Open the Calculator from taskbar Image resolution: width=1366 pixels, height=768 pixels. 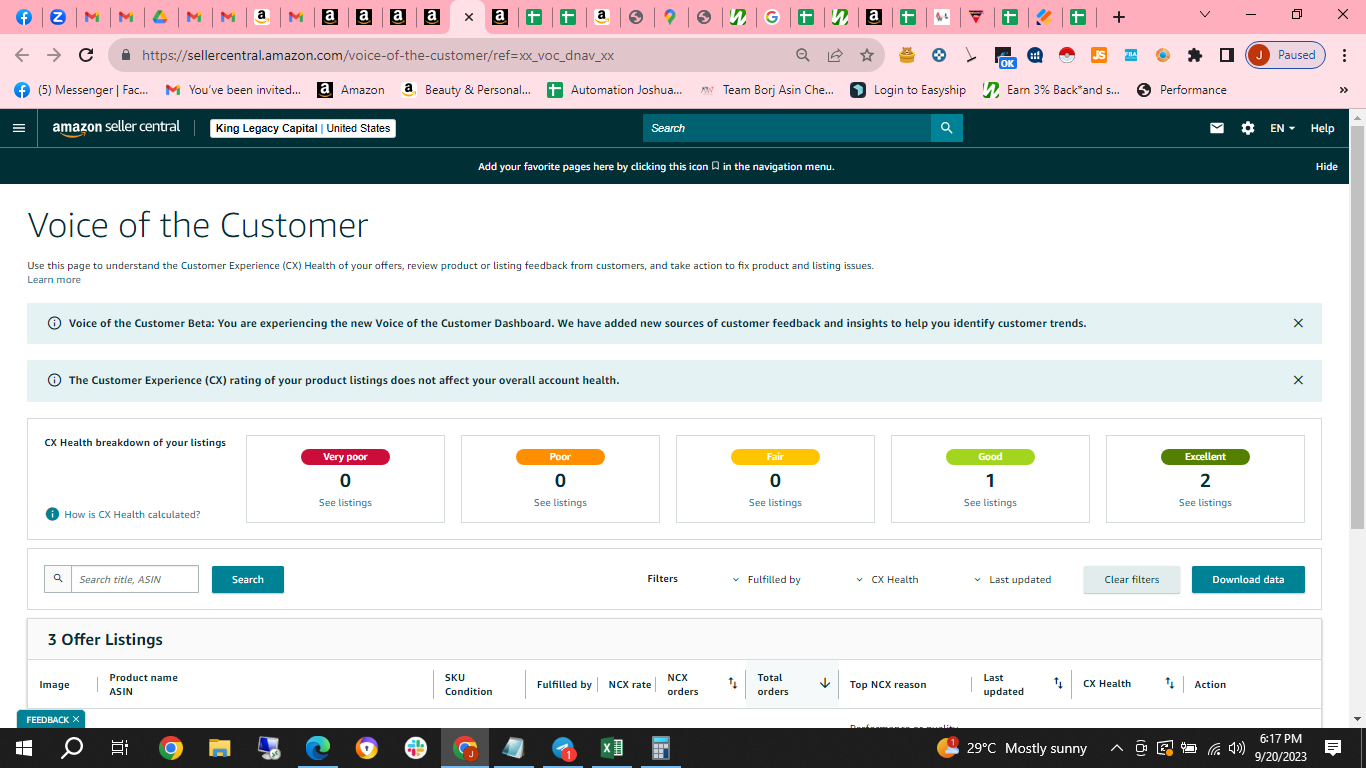click(x=661, y=747)
